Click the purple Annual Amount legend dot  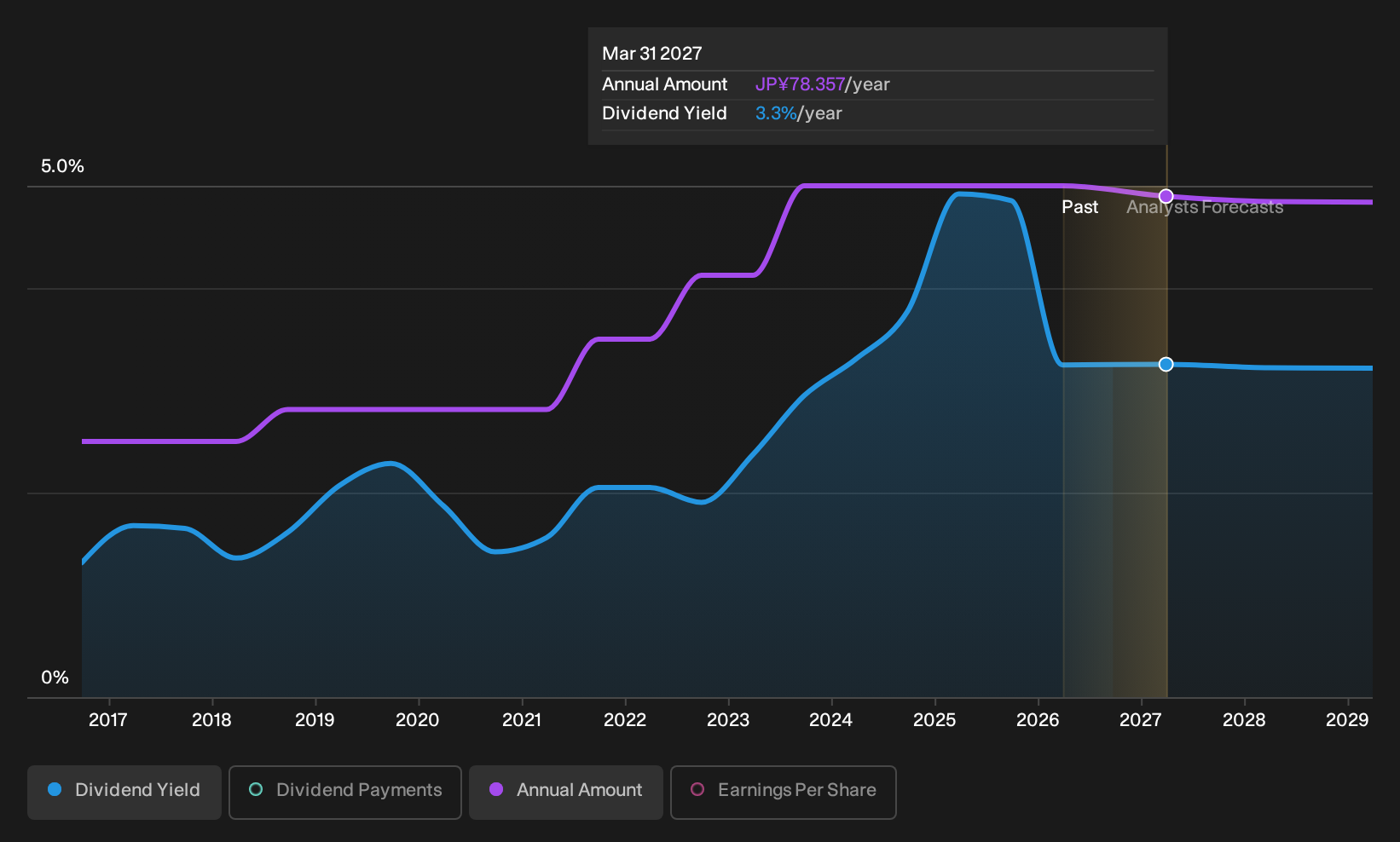(496, 789)
